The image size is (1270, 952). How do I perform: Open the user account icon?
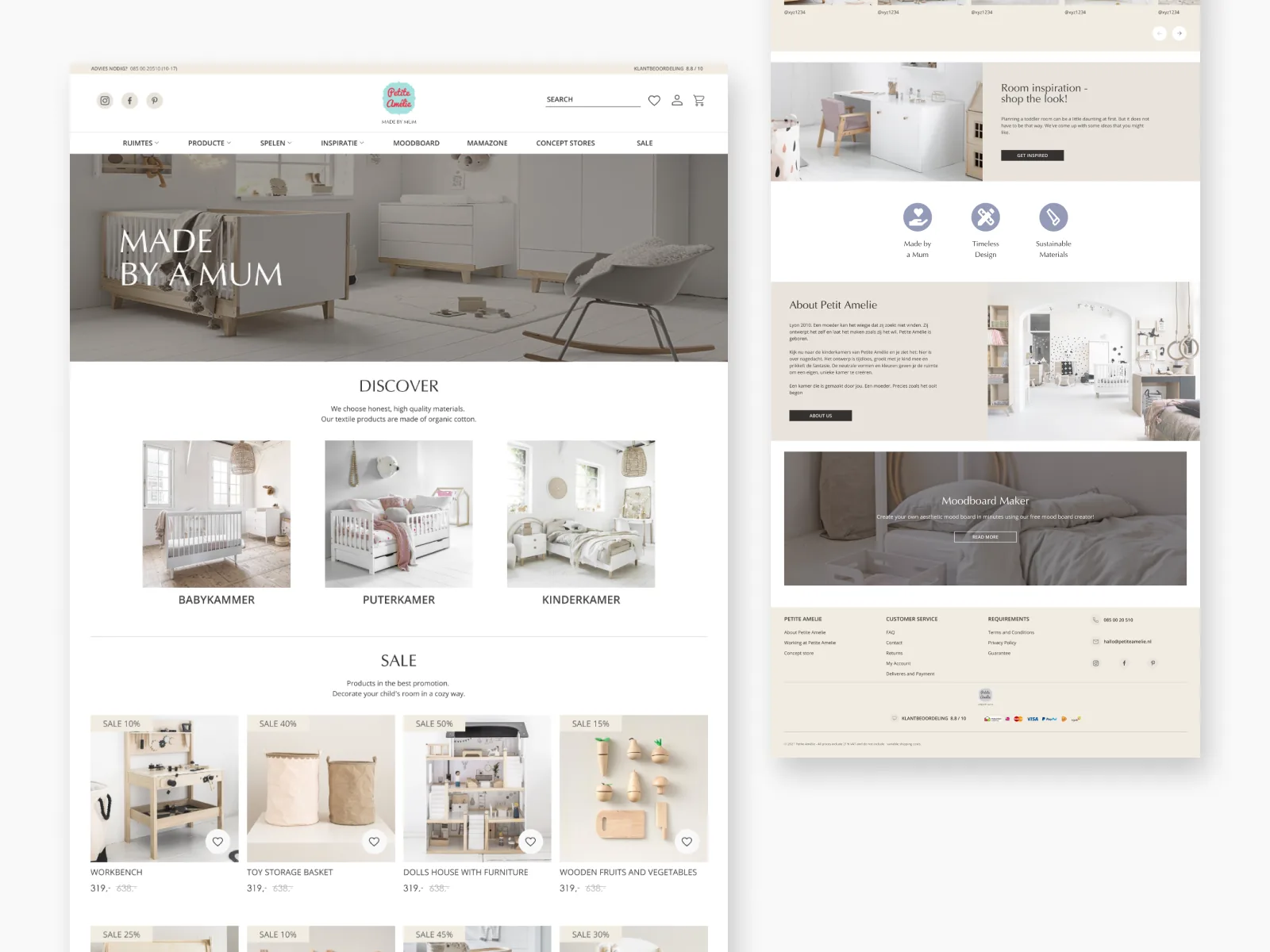pyautogui.click(x=677, y=100)
